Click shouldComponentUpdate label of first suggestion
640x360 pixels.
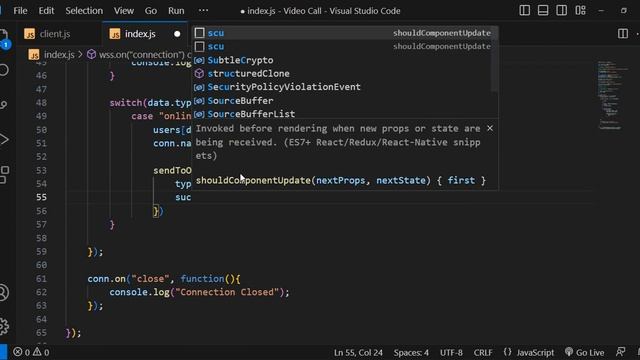coord(442,33)
